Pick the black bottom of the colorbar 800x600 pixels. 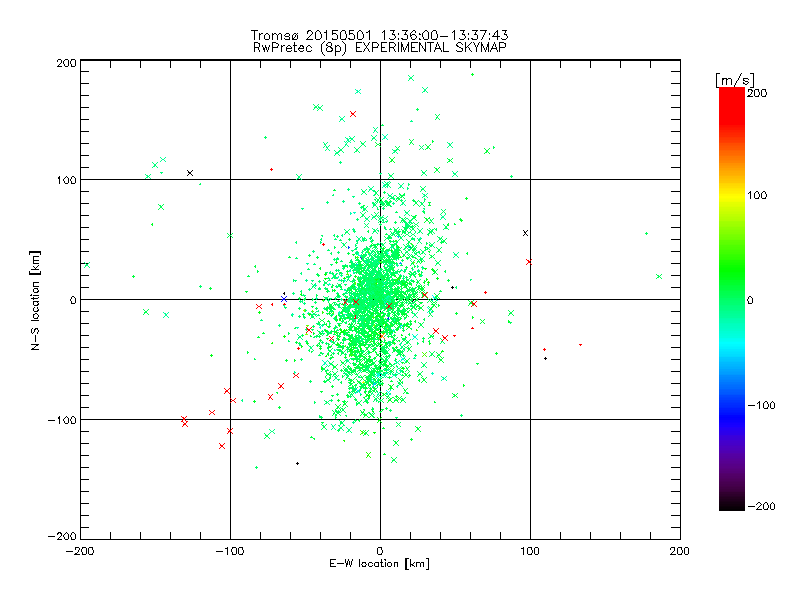pyautogui.click(x=732, y=504)
